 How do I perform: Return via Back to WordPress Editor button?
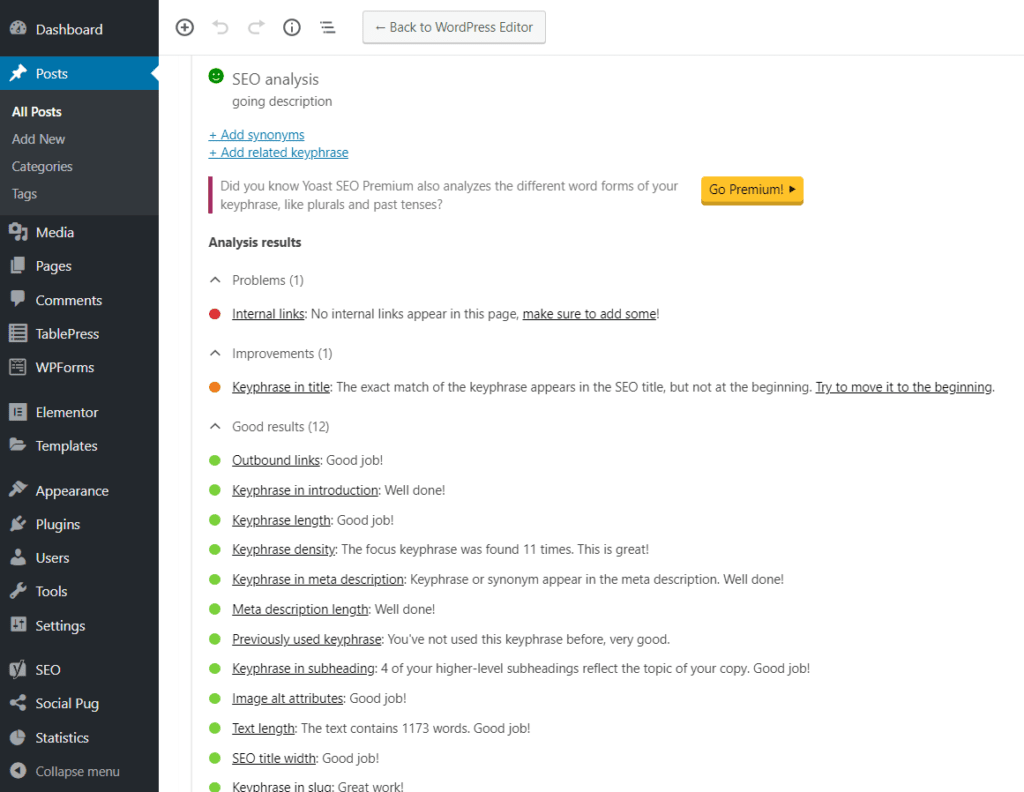pyautogui.click(x=453, y=27)
